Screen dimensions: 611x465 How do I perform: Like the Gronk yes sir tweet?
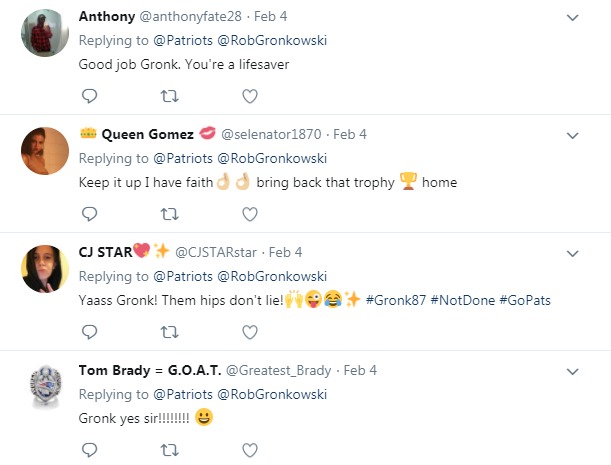point(250,449)
